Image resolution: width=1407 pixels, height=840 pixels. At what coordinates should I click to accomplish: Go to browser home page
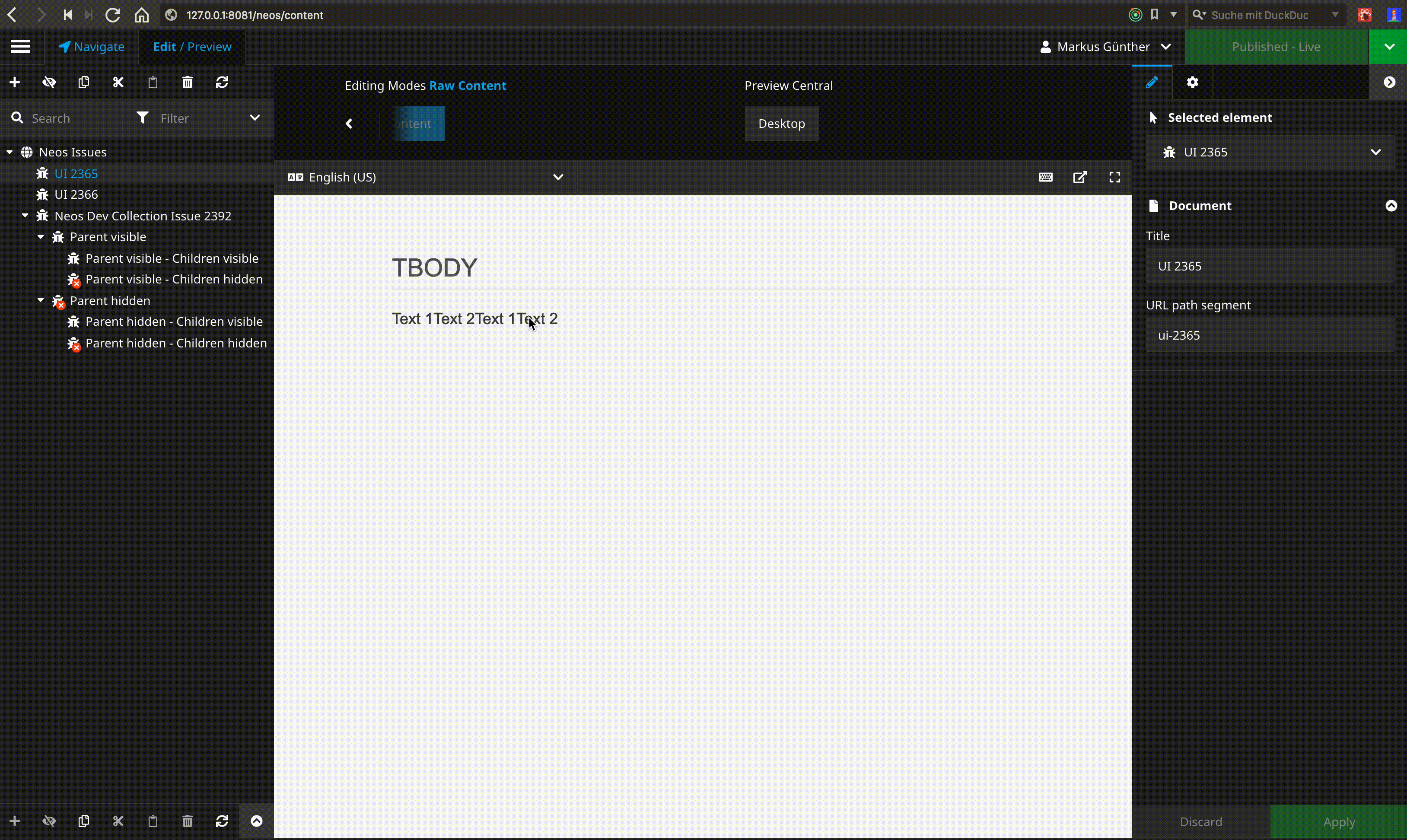tap(141, 15)
